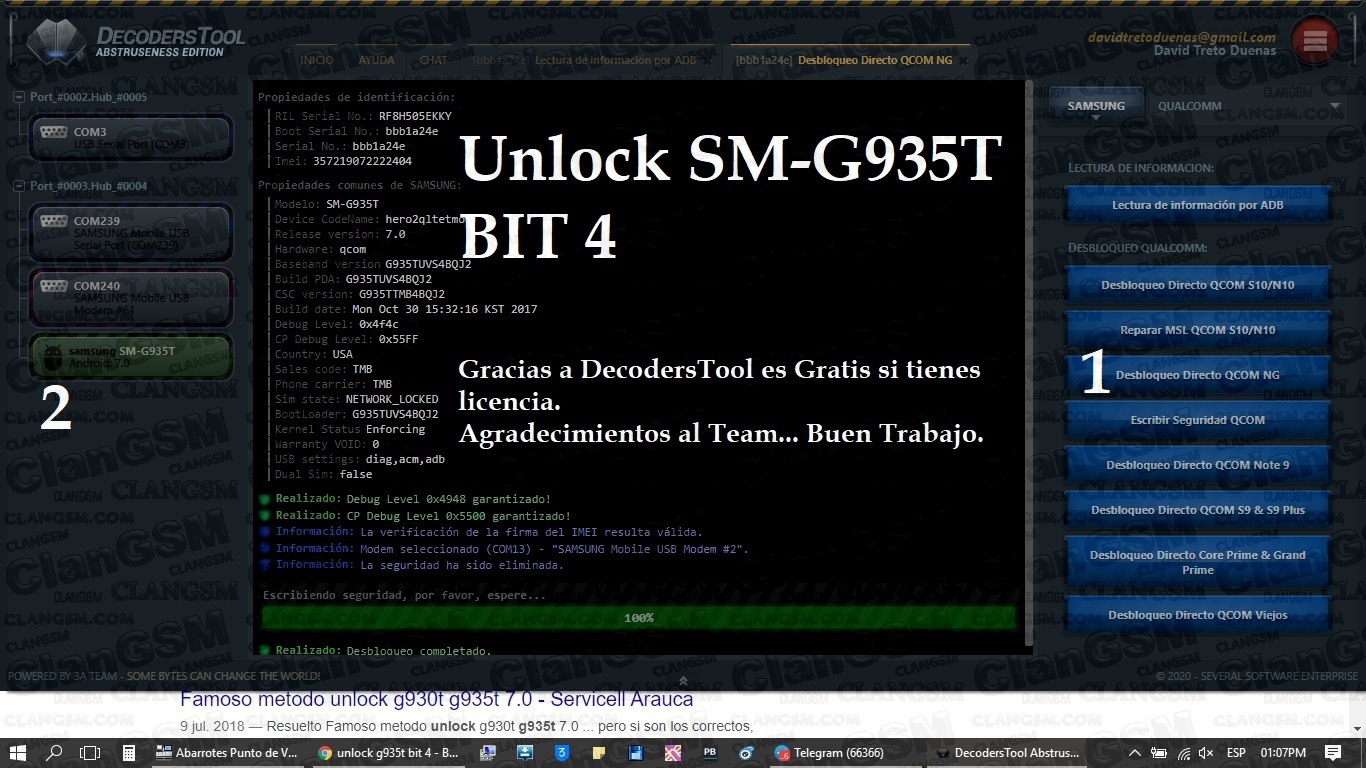Viewport: 1366px width, 768px height.
Task: Select the SAMSUNG brand tab
Action: (x=1096, y=106)
